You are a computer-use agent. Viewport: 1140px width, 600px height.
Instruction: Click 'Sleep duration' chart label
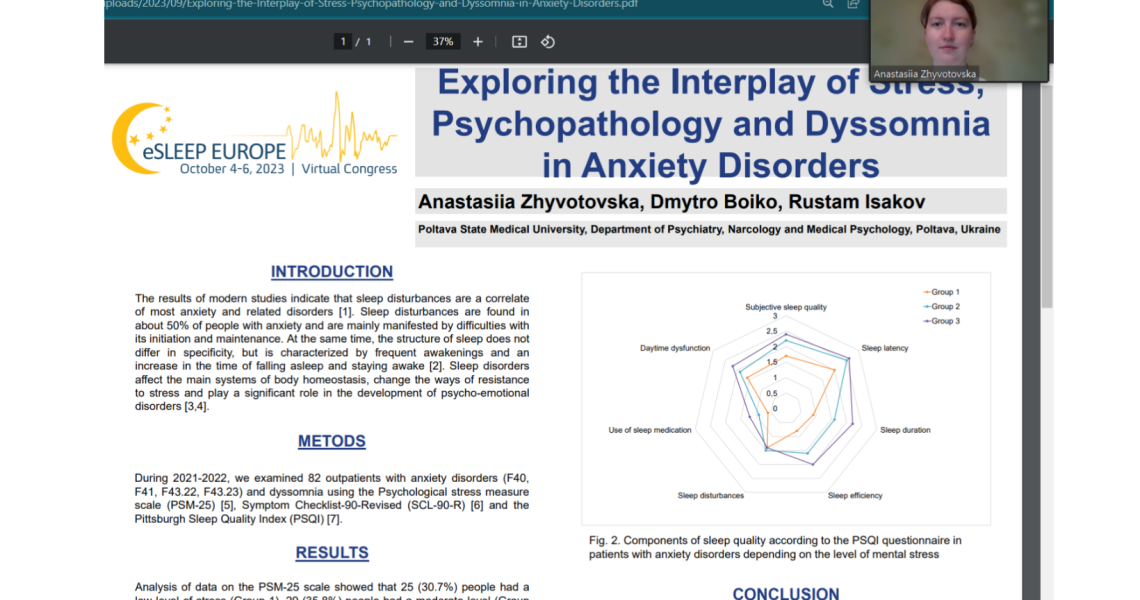pos(904,430)
